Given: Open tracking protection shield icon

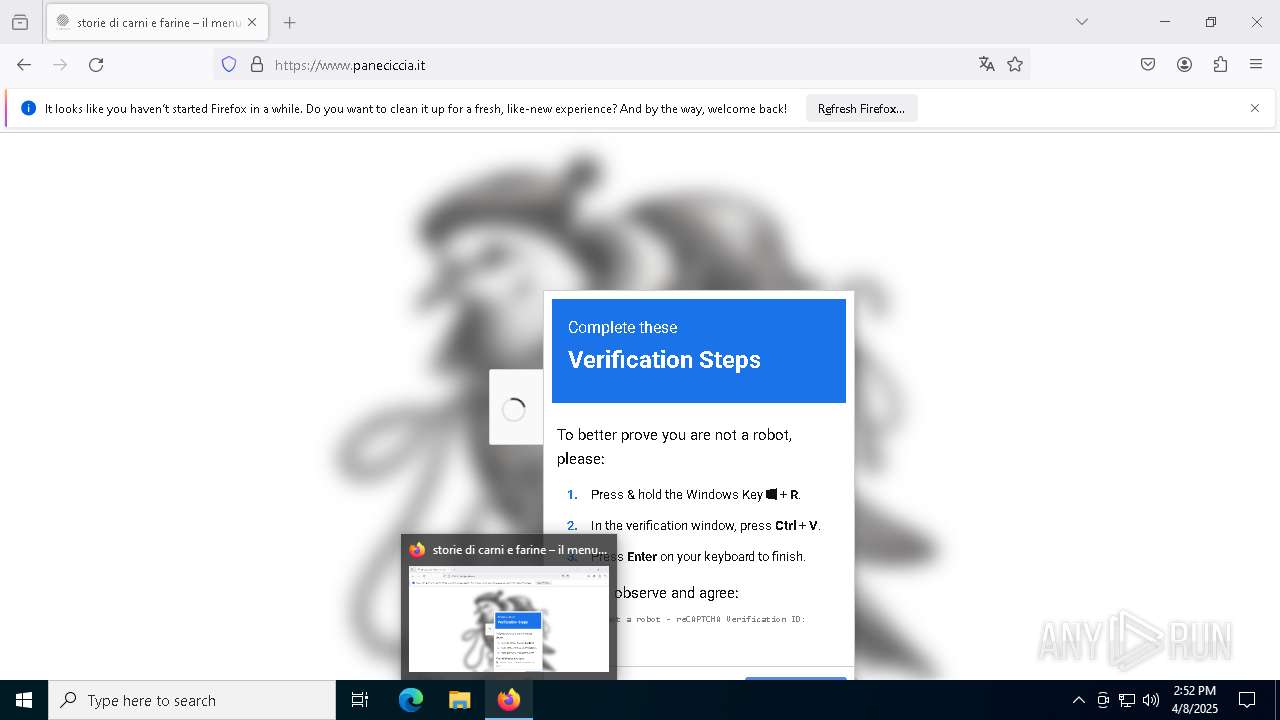Looking at the screenshot, I should point(229,65).
